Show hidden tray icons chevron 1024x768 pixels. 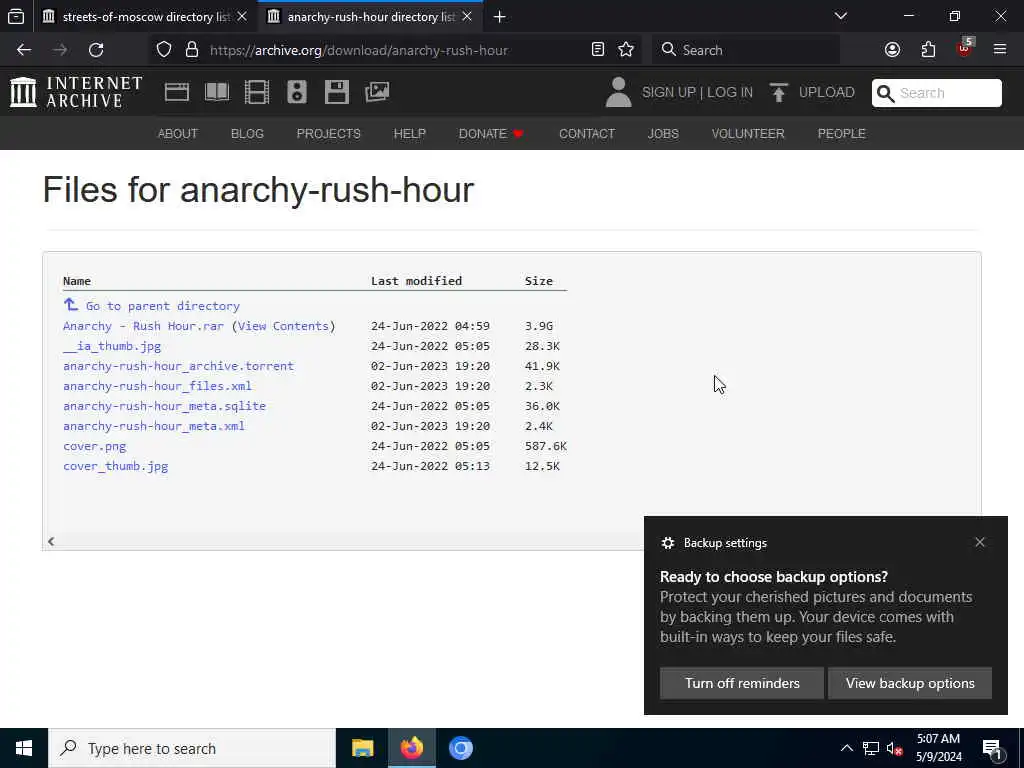(x=846, y=748)
